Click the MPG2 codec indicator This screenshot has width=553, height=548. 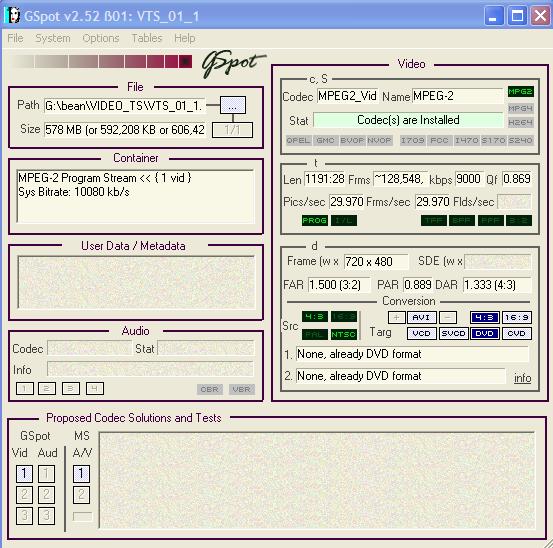pyautogui.click(x=521, y=92)
